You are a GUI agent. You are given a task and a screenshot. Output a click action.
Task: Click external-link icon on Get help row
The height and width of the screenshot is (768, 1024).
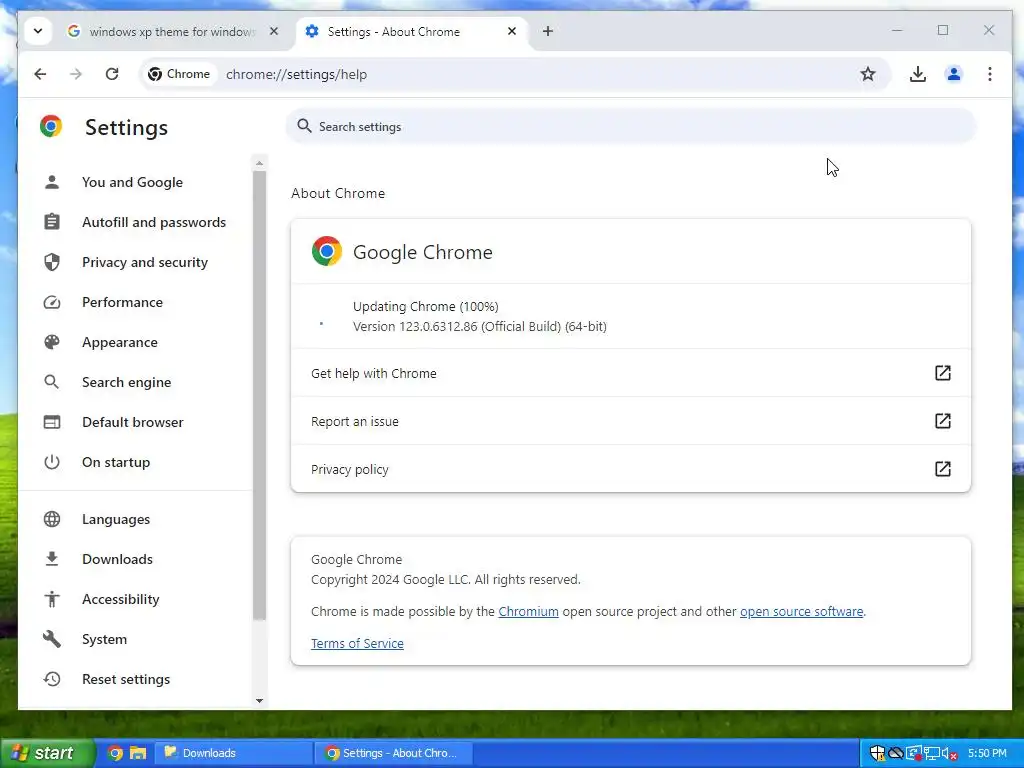pos(942,373)
